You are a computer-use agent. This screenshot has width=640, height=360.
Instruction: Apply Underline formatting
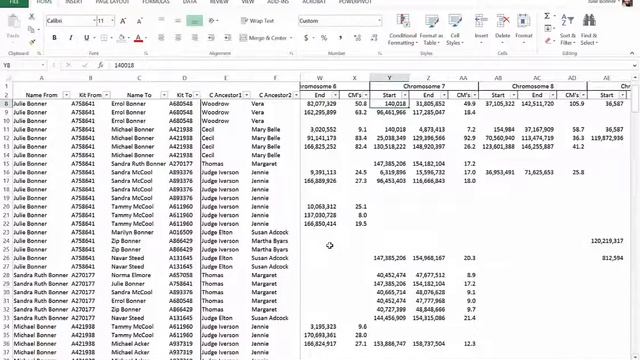tap(86, 38)
